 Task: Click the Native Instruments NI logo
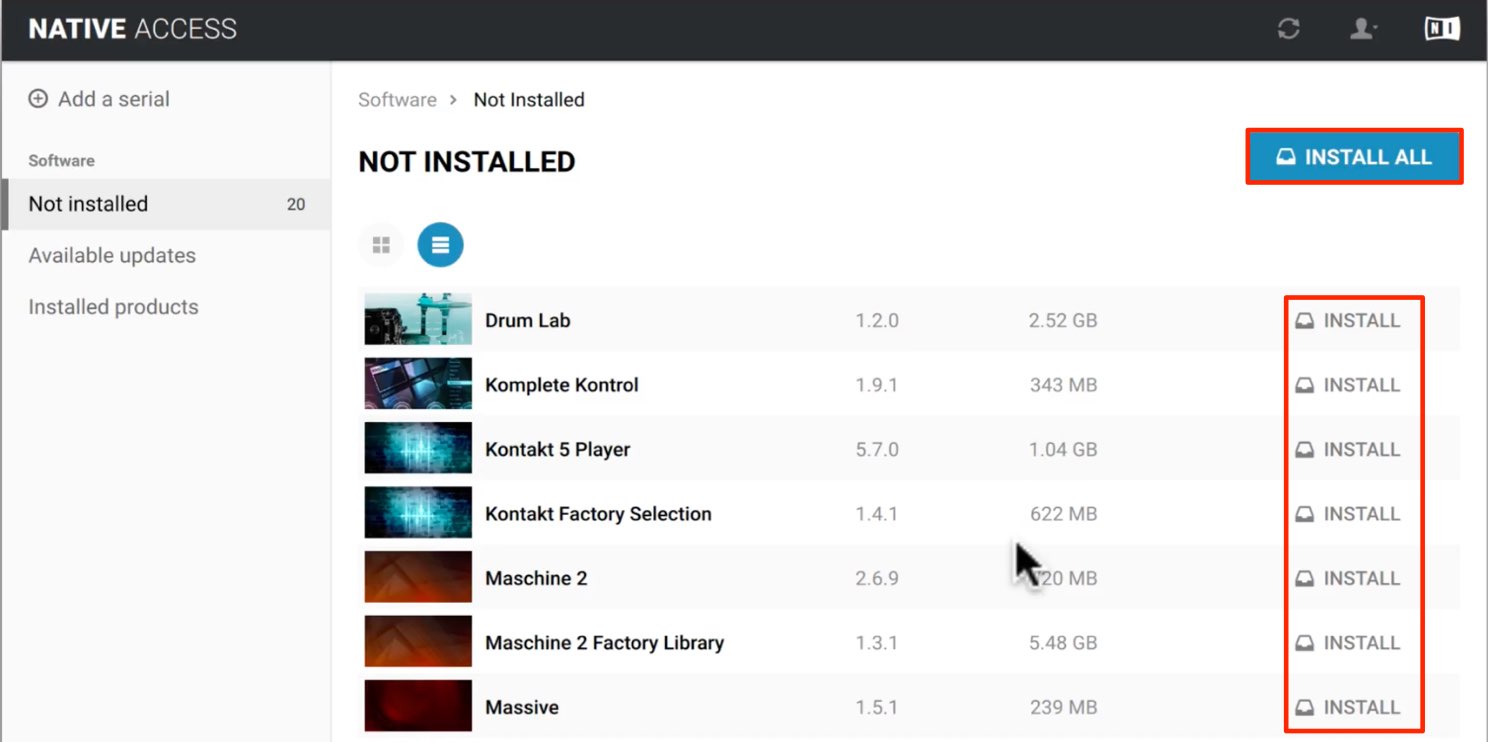[1442, 29]
